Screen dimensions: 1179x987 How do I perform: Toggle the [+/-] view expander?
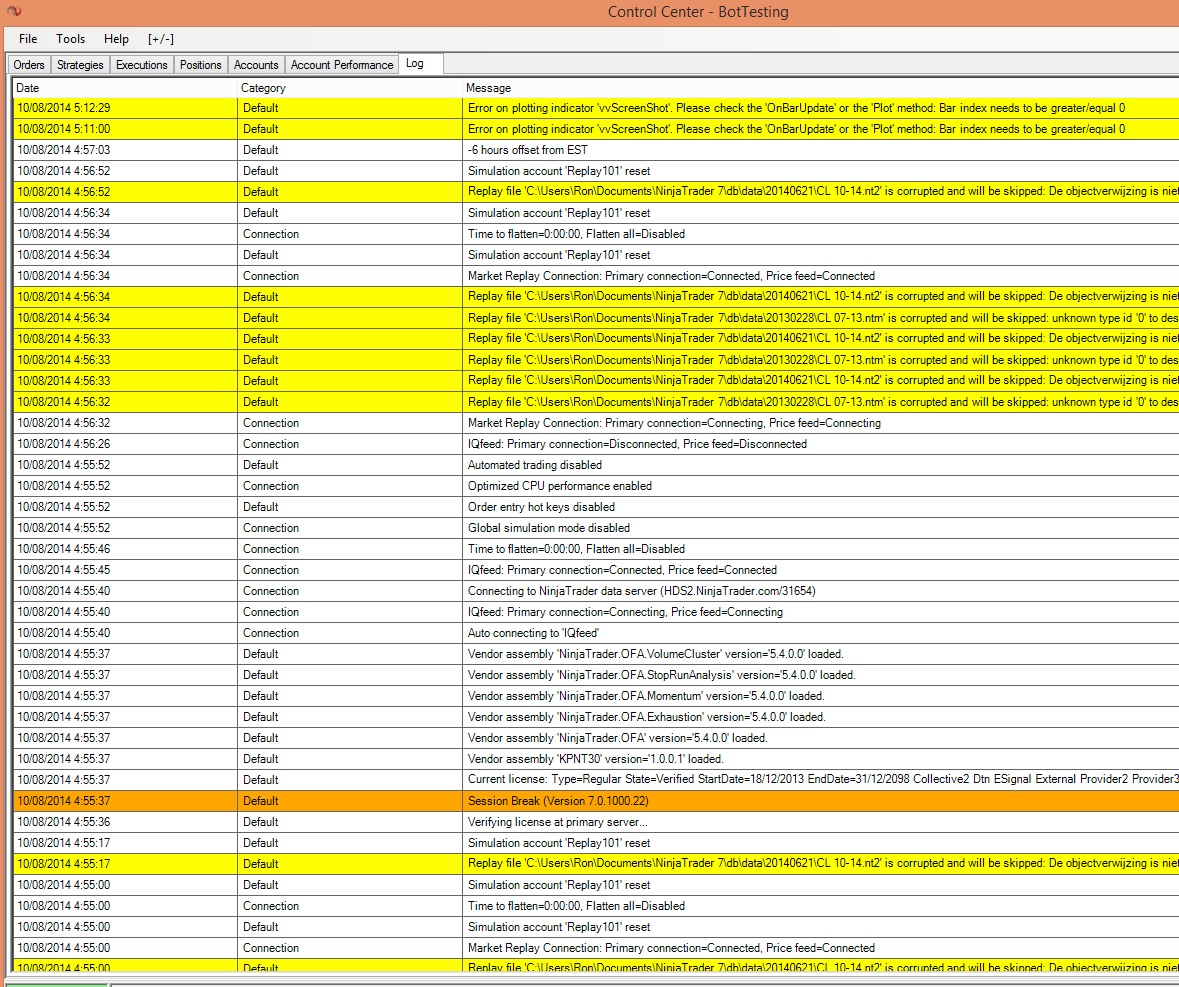(x=161, y=39)
